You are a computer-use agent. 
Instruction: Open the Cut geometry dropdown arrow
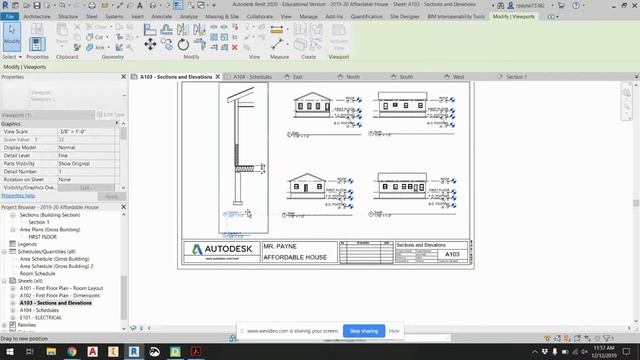[107, 37]
